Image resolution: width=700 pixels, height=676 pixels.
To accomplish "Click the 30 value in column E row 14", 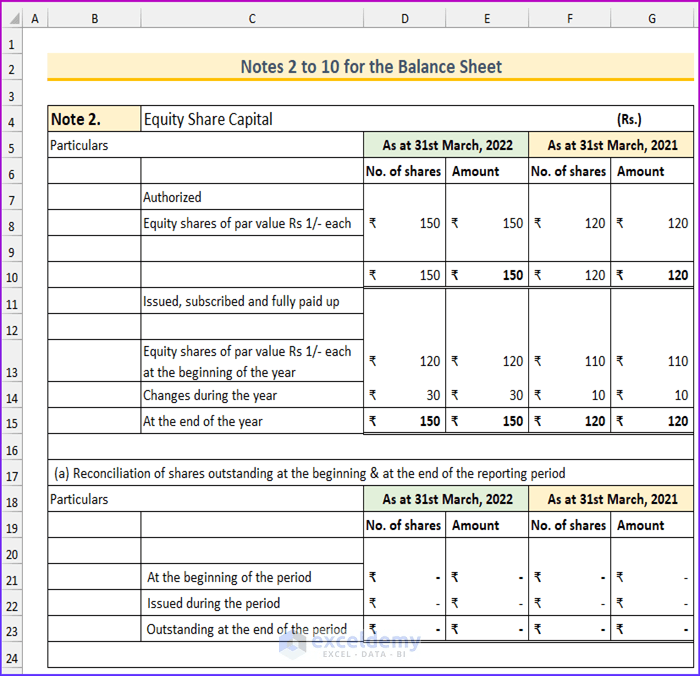I will point(516,395).
